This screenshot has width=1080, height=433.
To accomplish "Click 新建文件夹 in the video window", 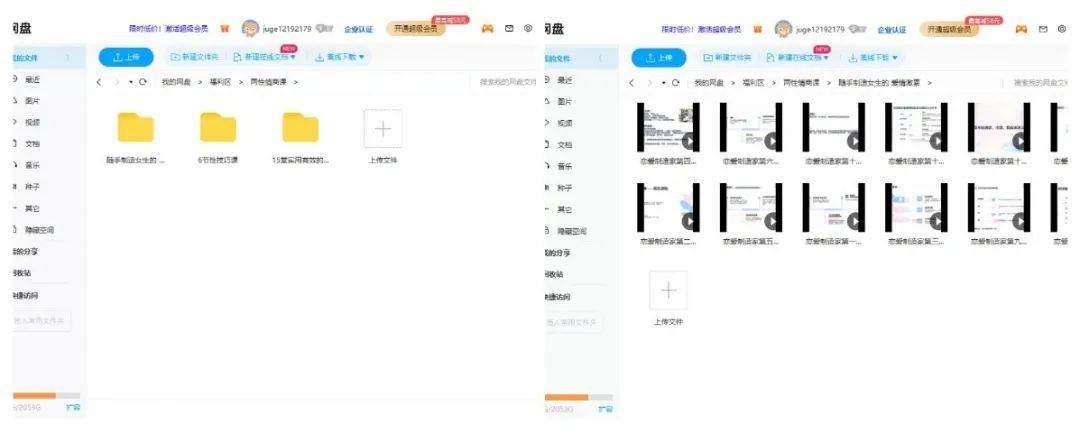I will coord(728,58).
